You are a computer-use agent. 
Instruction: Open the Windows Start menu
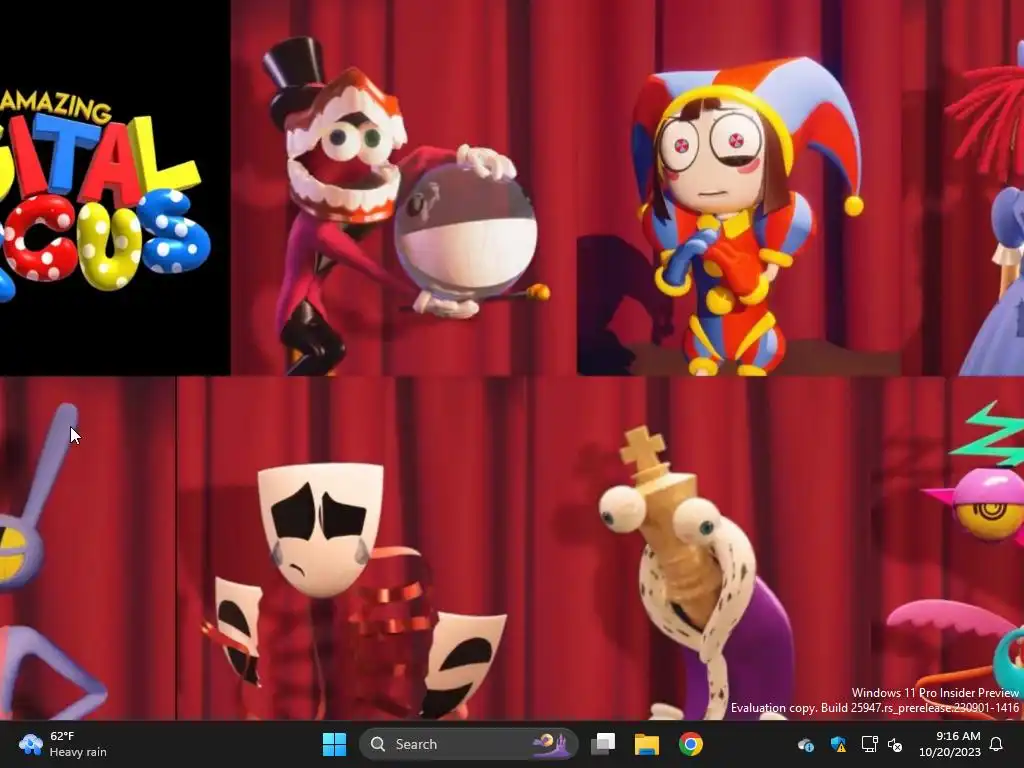(x=334, y=744)
